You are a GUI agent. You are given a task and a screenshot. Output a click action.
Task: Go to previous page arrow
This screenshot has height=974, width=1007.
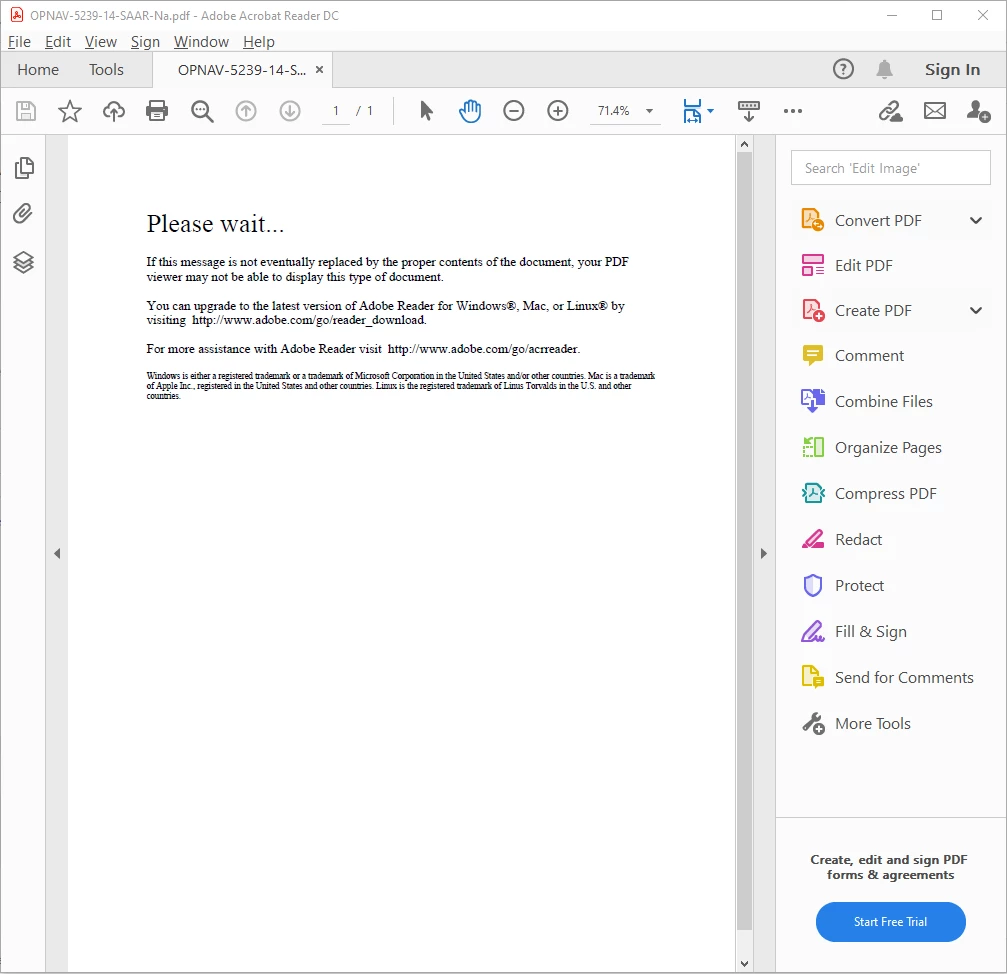point(246,111)
